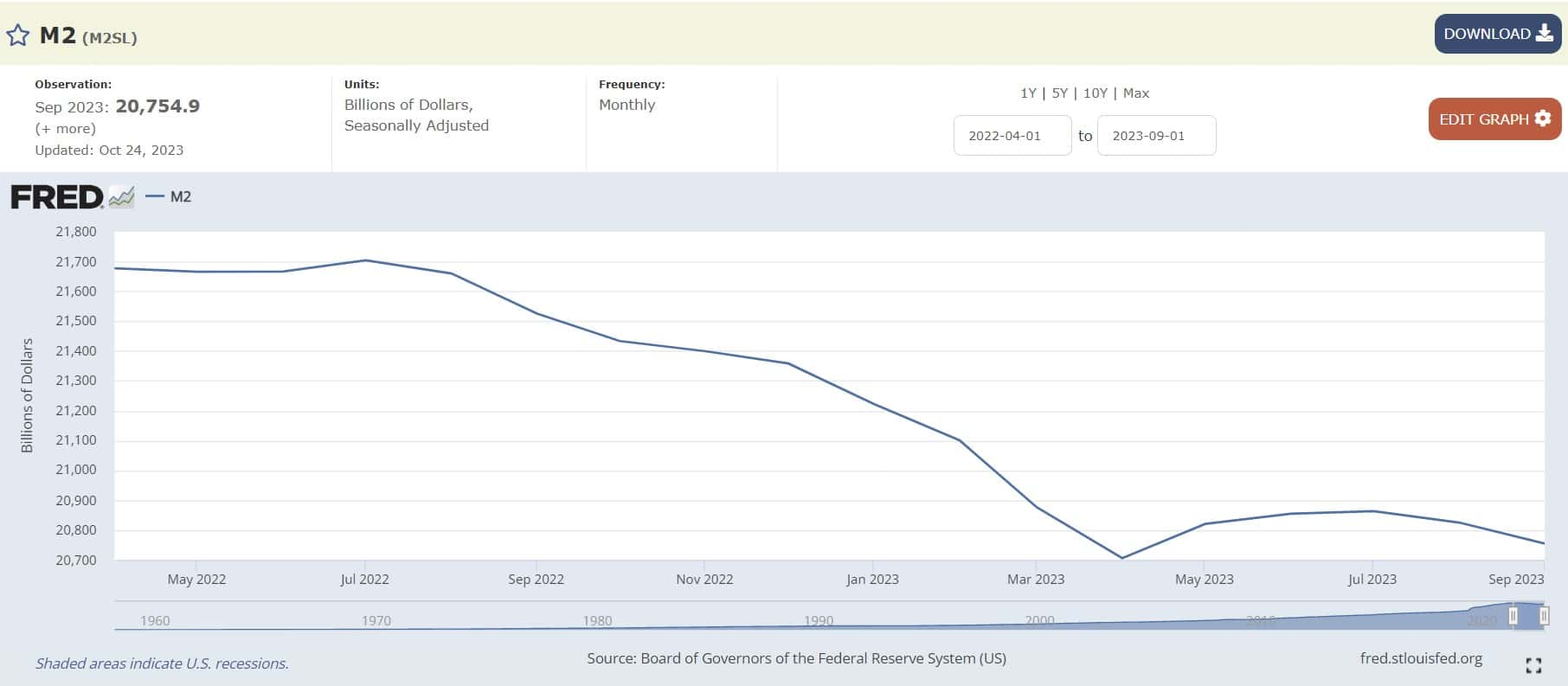Image resolution: width=1568 pixels, height=686 pixels.
Task: Click the Shaded areas indicate U.S. recessions note
Action: [162, 664]
